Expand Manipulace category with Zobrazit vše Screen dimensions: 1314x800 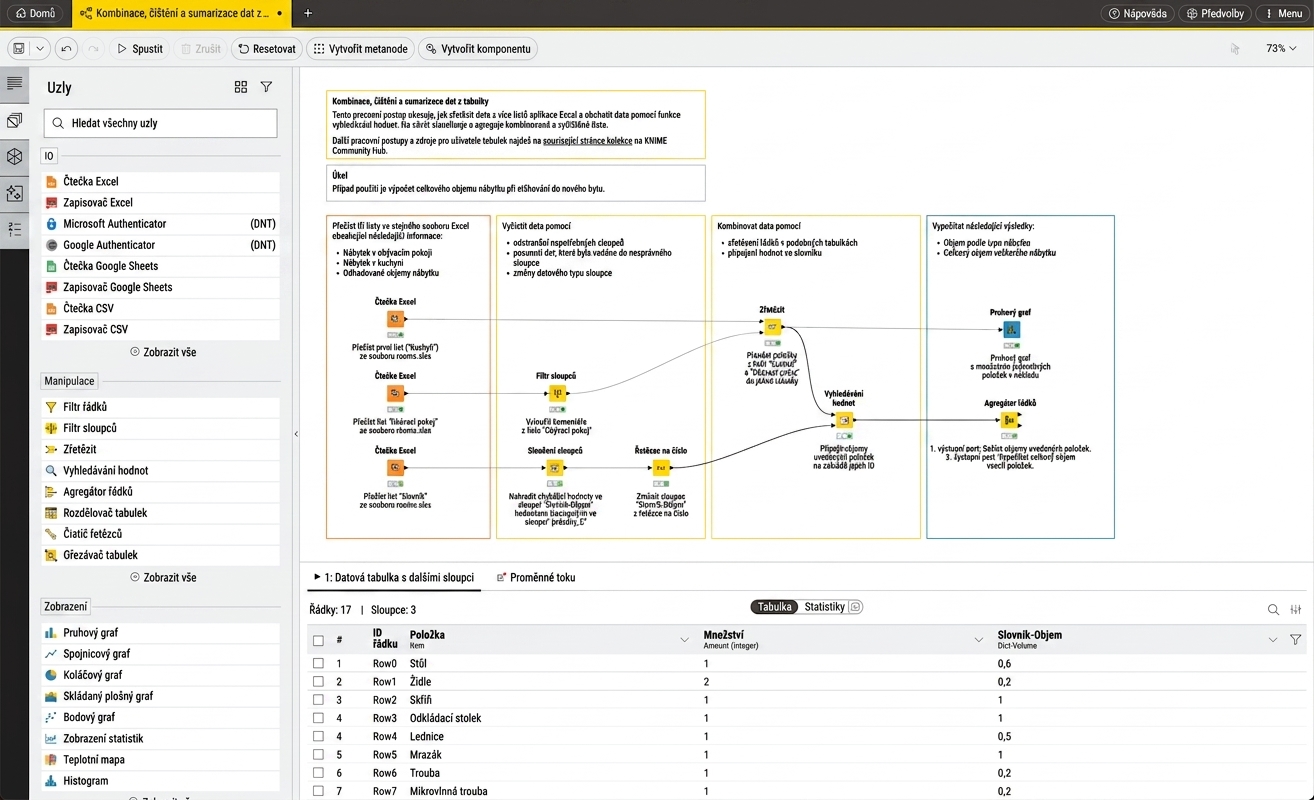163,577
